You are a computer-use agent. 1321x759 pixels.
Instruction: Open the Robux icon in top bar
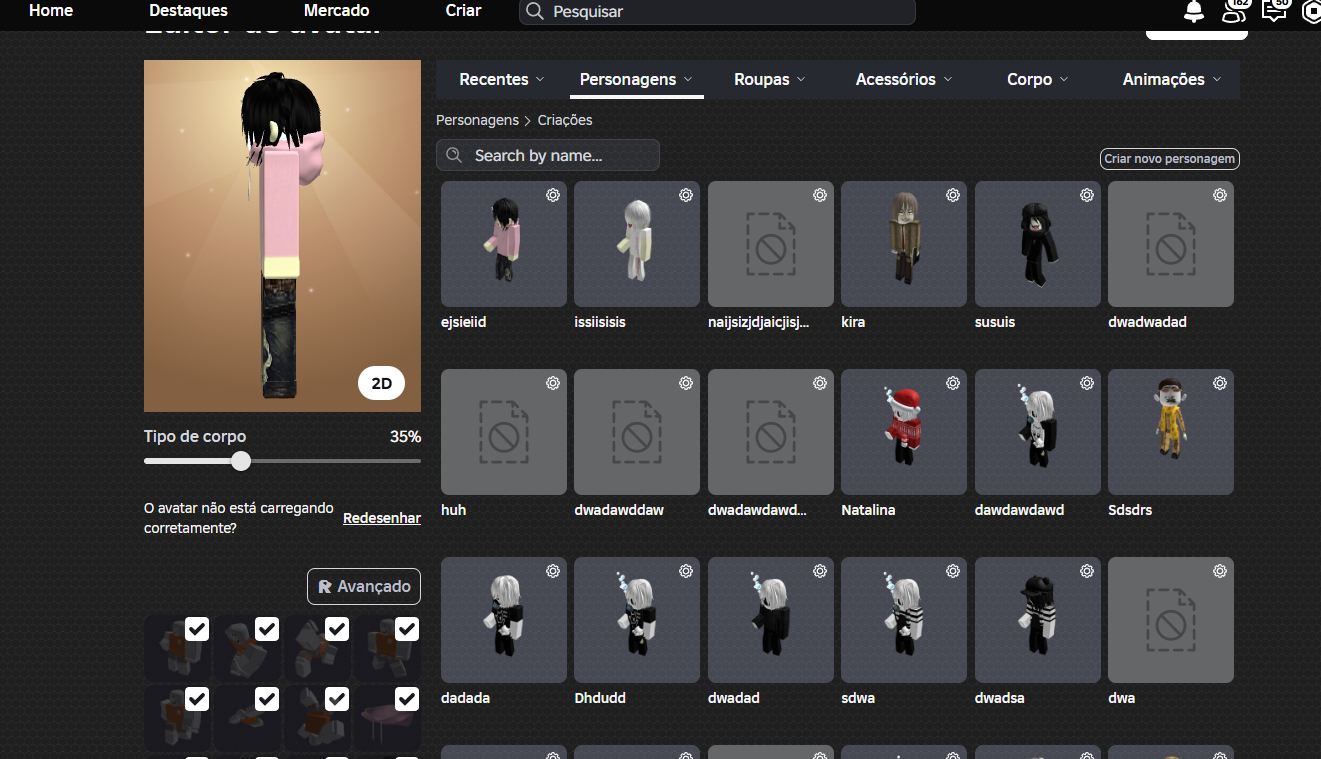pos(1311,11)
